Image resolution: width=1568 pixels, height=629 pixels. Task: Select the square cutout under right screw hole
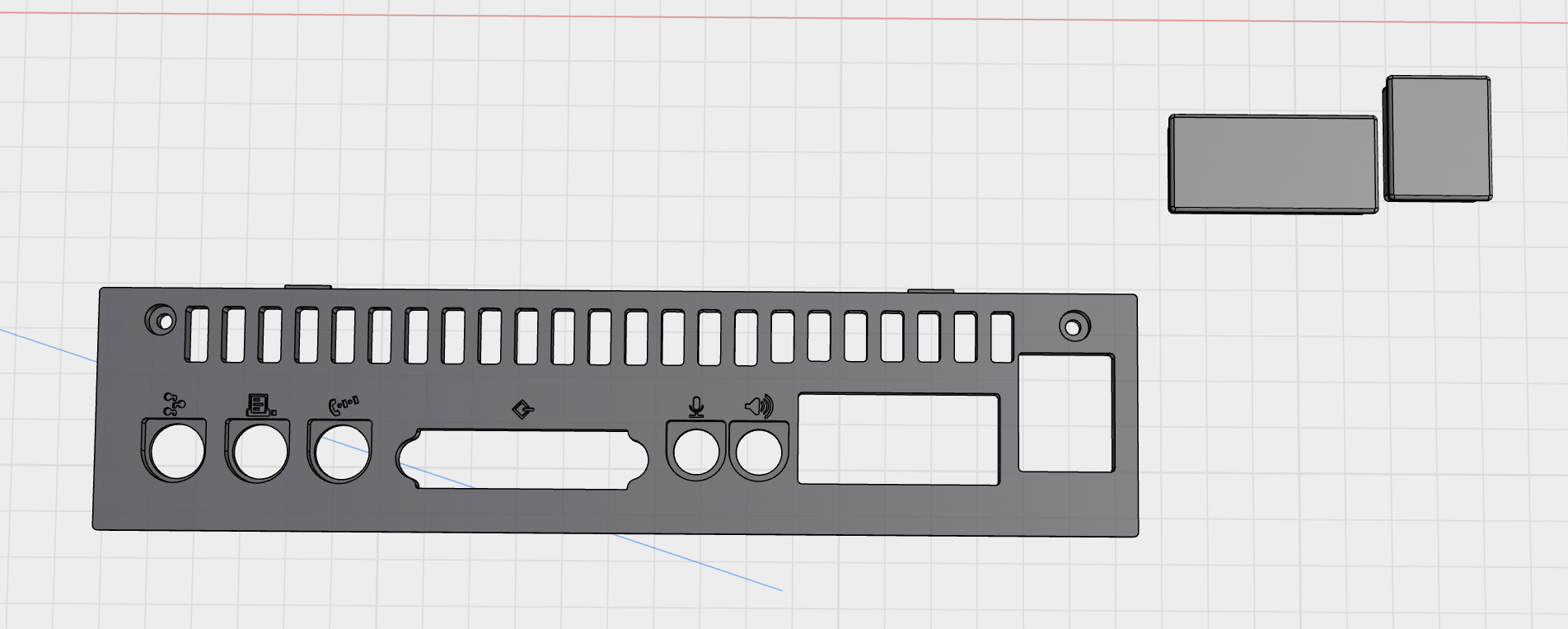tap(1066, 413)
